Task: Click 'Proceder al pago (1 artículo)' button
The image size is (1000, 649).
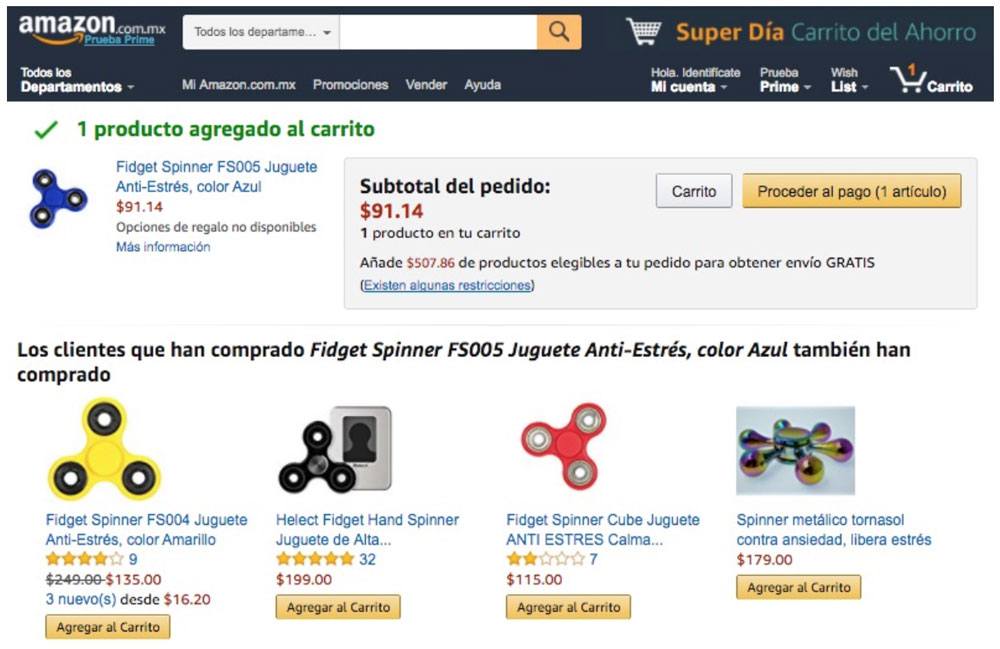Action: (851, 191)
